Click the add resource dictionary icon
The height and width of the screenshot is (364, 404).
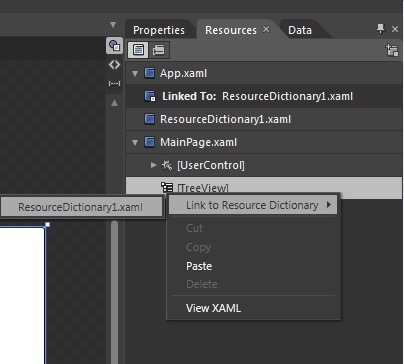[392, 50]
